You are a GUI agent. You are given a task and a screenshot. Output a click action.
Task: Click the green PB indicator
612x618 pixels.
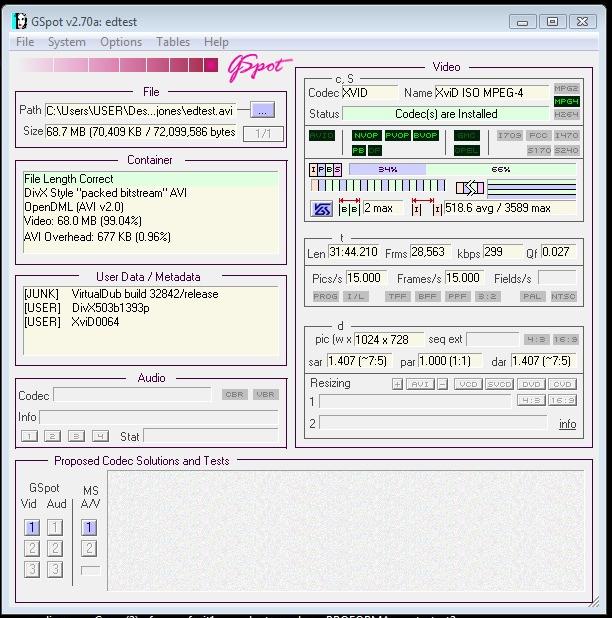359,150
